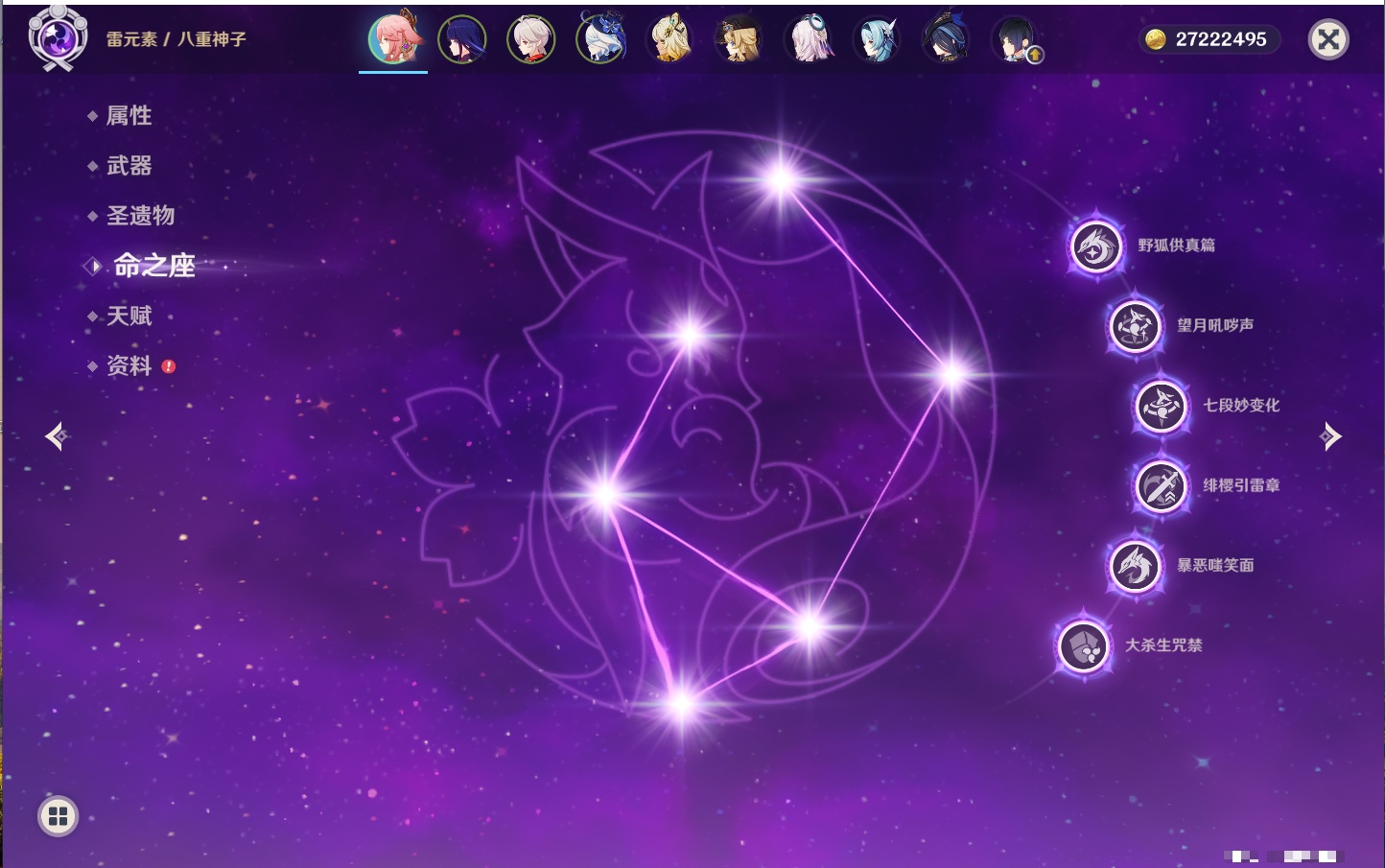Click the Mora balance 27222495
Viewport: 1385px width, 868px height.
click(1221, 39)
